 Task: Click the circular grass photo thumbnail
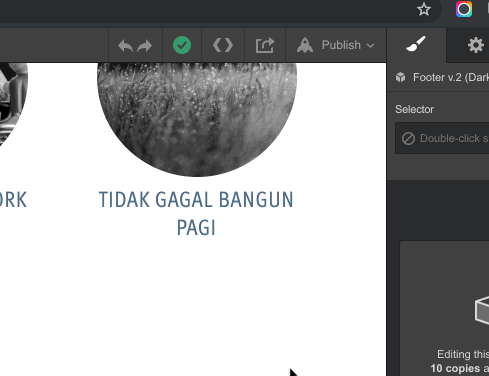(x=197, y=120)
